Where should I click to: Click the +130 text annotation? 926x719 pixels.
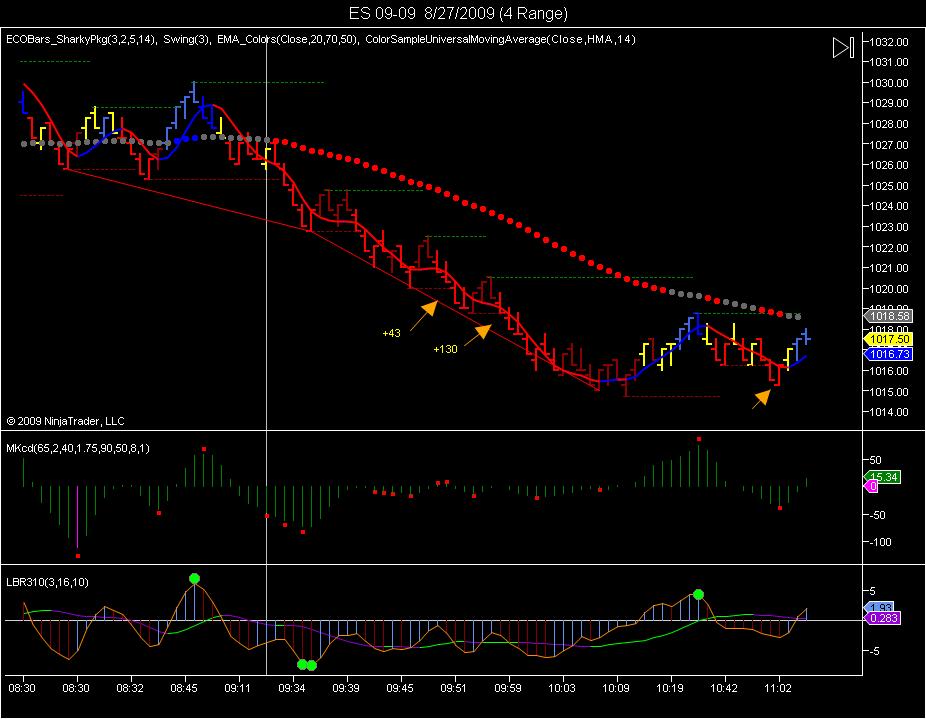point(445,349)
